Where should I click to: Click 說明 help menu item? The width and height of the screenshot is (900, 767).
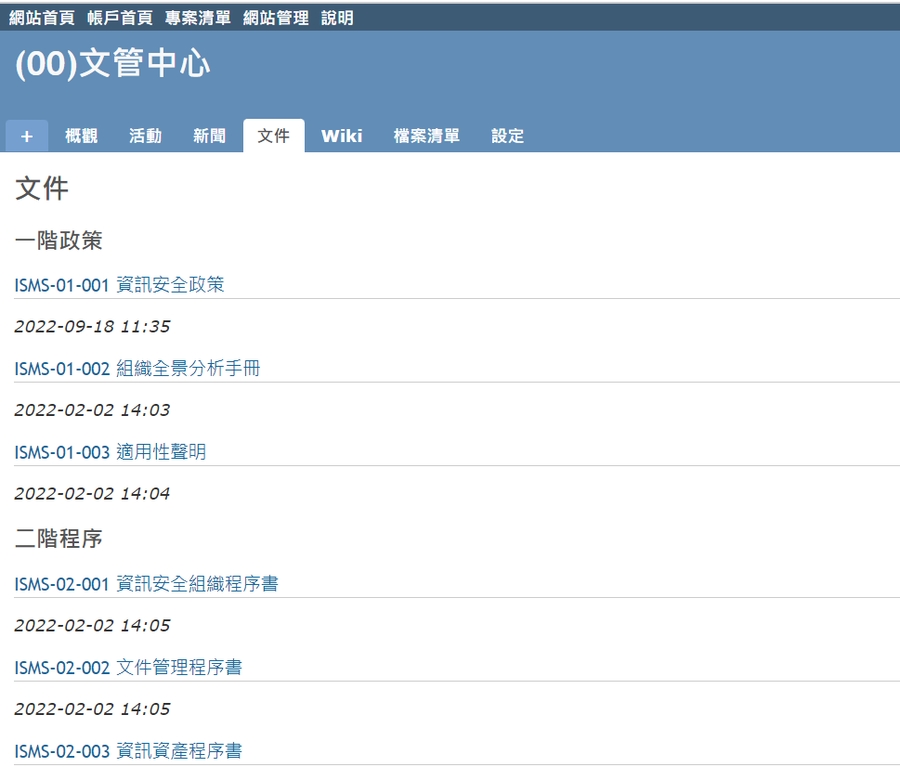coord(337,18)
